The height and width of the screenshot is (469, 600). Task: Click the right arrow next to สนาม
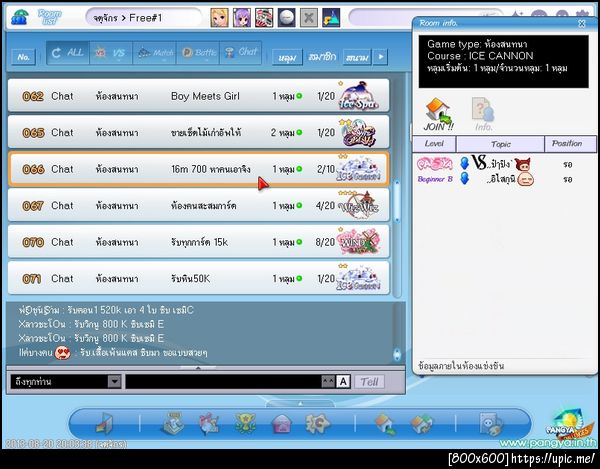click(x=380, y=57)
